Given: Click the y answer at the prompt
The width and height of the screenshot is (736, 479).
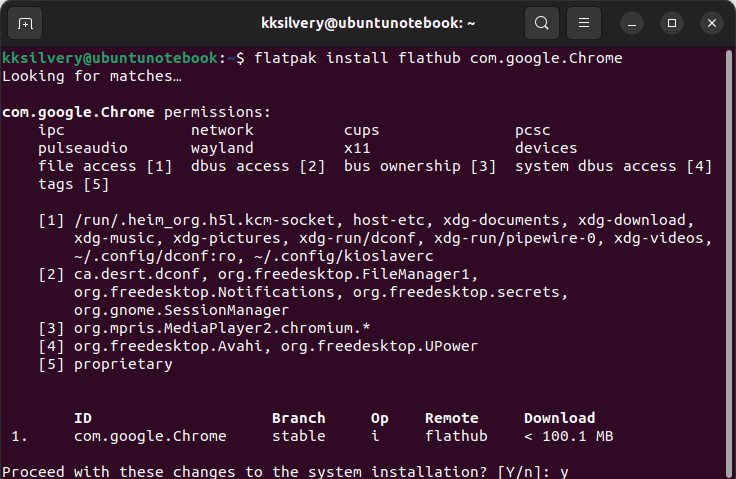Looking at the screenshot, I should pos(566,471).
